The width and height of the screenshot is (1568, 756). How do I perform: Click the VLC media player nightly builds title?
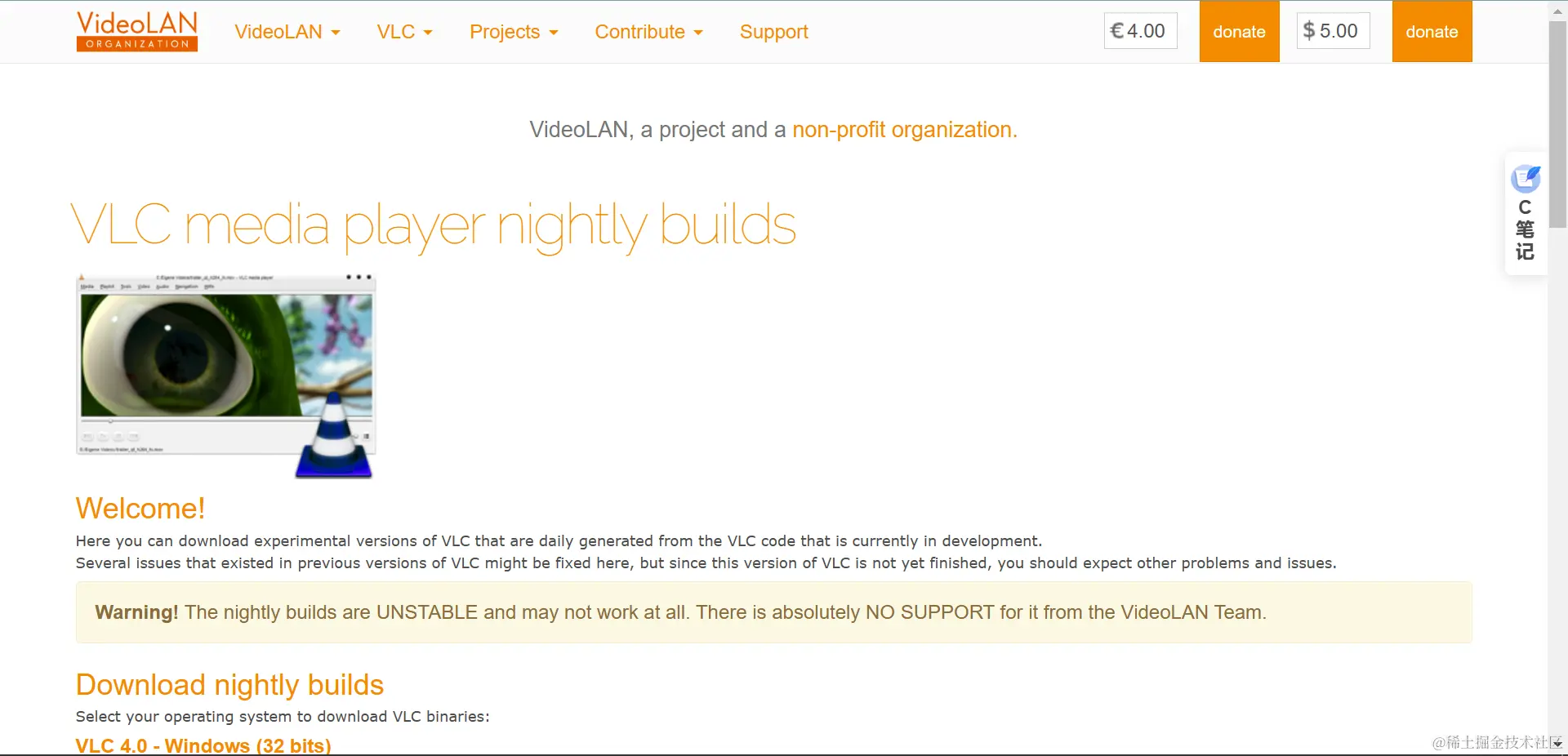(x=434, y=226)
